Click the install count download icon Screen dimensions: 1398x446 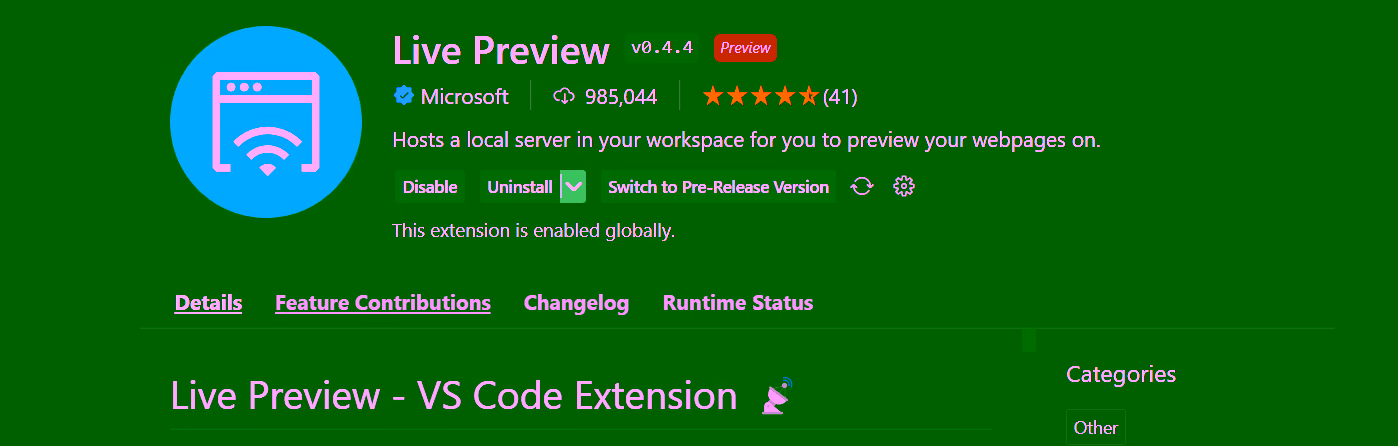(564, 96)
